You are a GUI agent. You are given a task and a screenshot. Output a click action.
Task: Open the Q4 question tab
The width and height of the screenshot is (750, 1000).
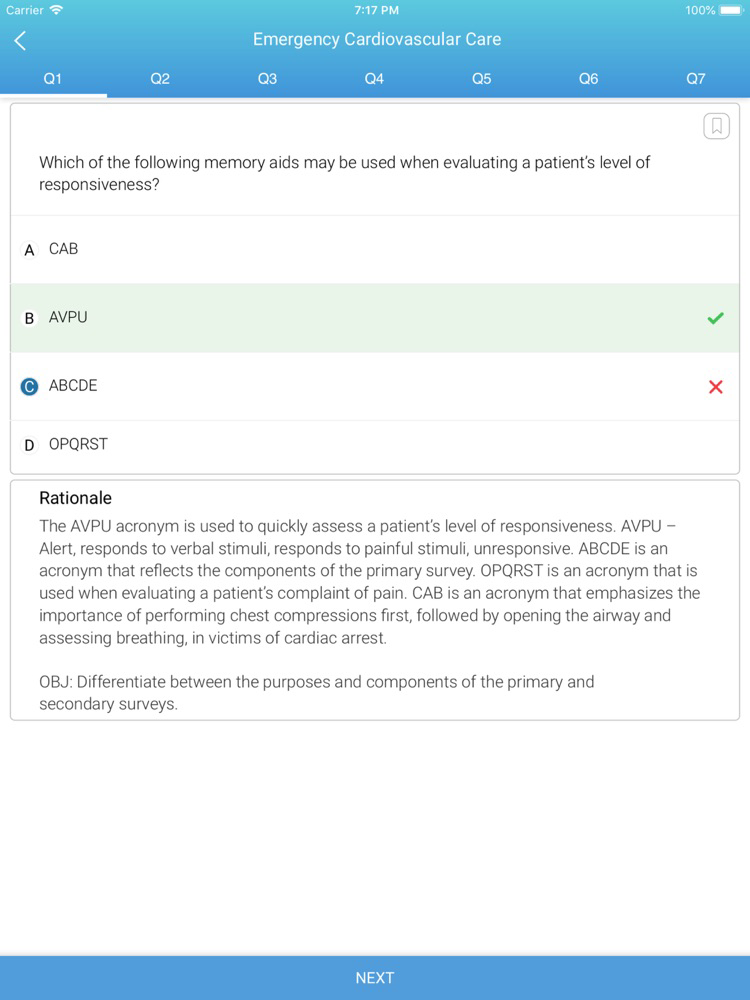coord(374,78)
